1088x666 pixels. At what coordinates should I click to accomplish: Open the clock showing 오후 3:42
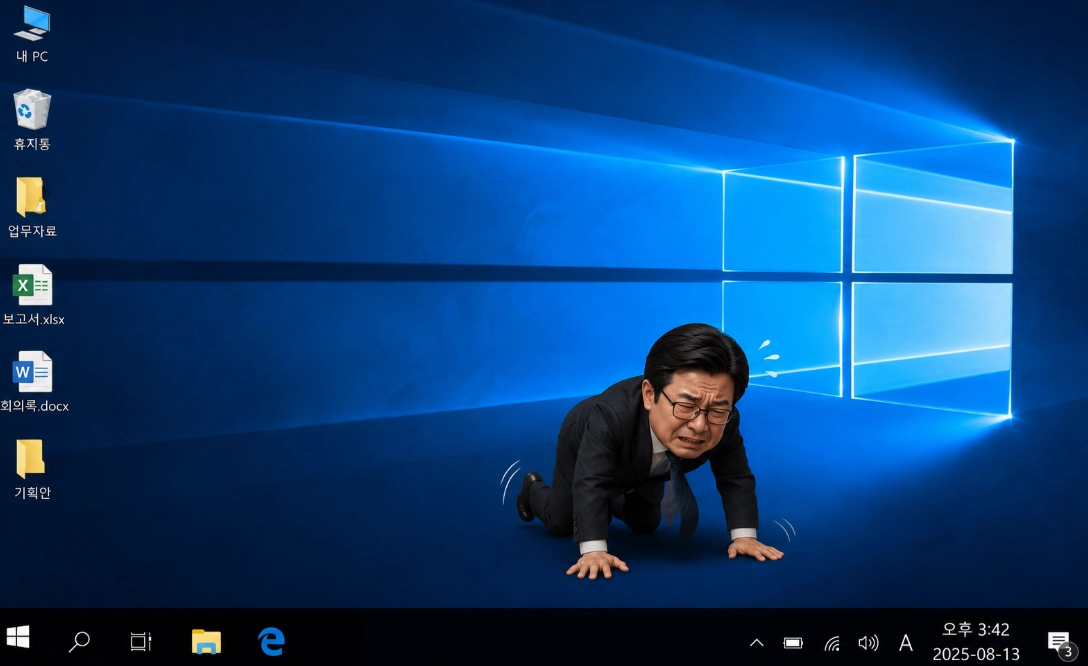click(x=976, y=629)
